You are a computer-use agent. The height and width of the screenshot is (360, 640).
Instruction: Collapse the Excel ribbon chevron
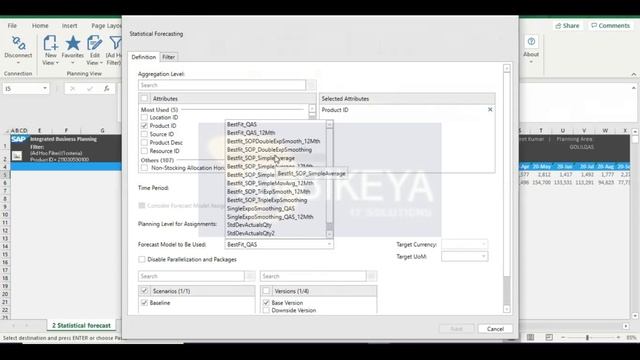point(633,74)
